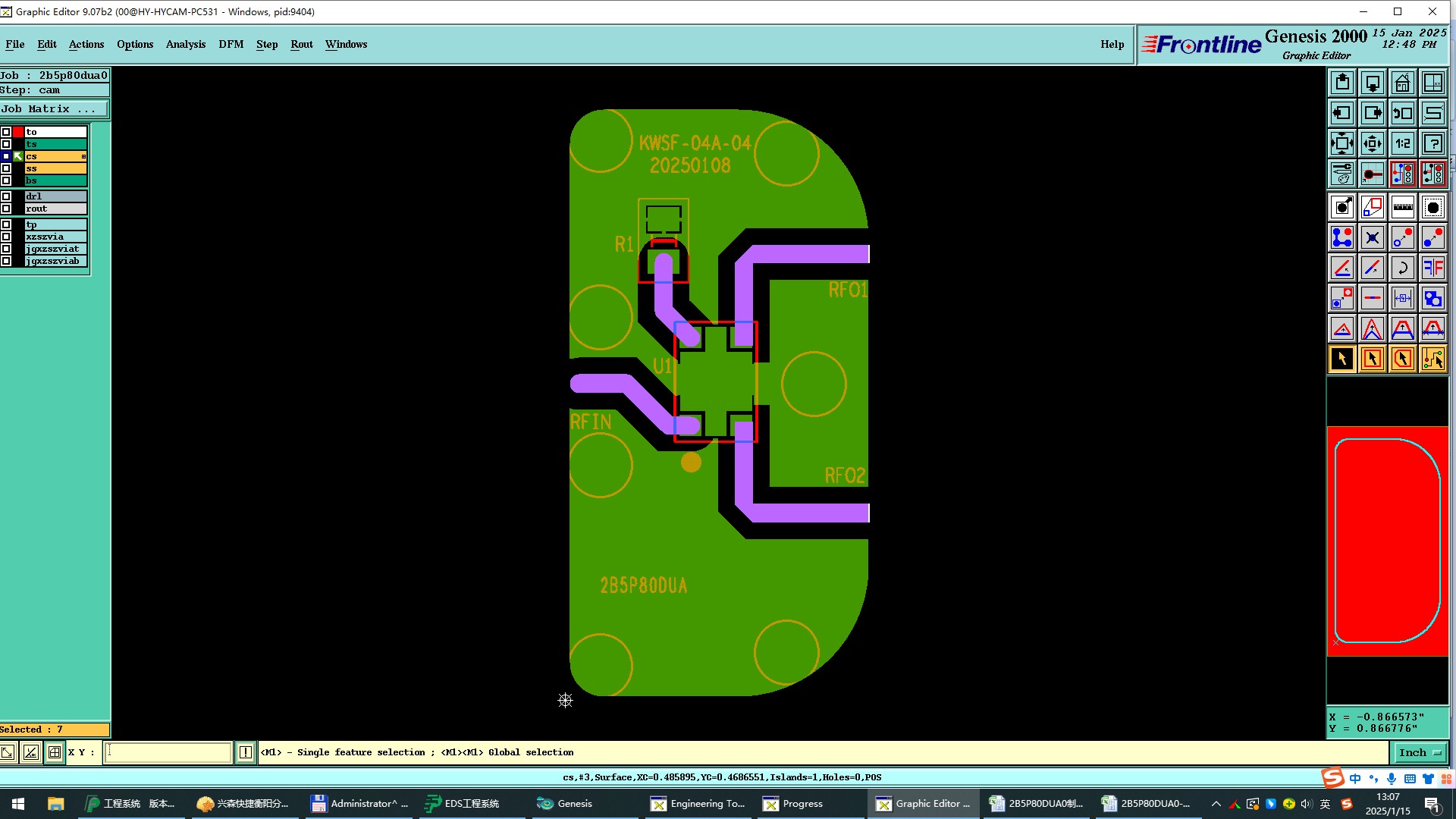Click the 1:2 zoom scale icon
1456x819 pixels.
click(1402, 143)
